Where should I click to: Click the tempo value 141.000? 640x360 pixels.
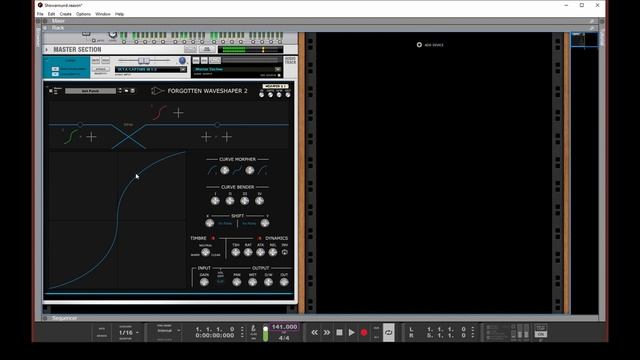pos(284,327)
